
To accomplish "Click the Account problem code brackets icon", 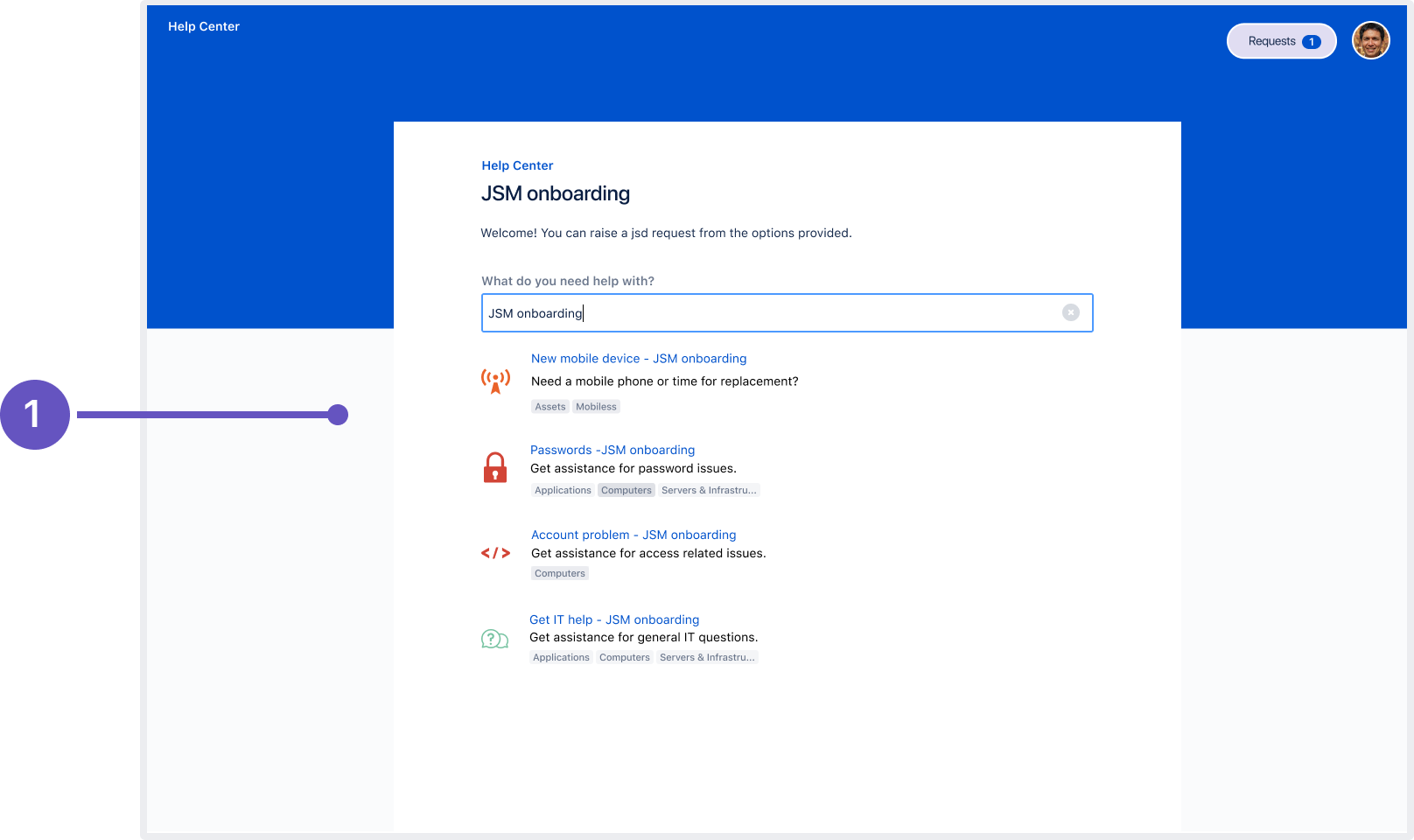I will 495,553.
